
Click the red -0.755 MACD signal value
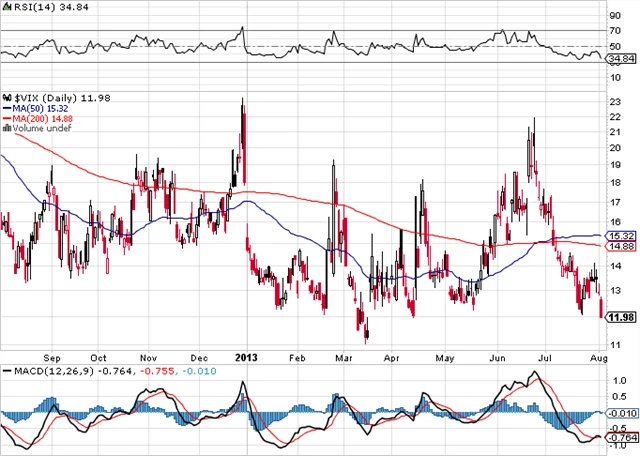point(157,371)
